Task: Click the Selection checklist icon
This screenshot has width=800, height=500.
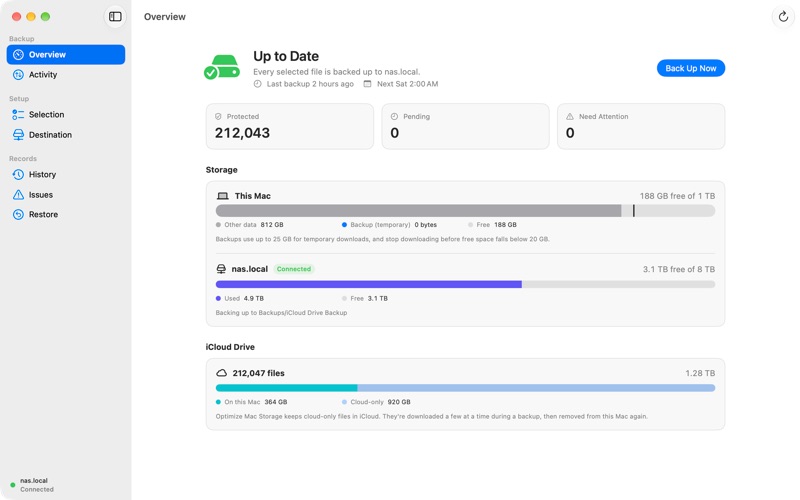Action: (x=18, y=114)
